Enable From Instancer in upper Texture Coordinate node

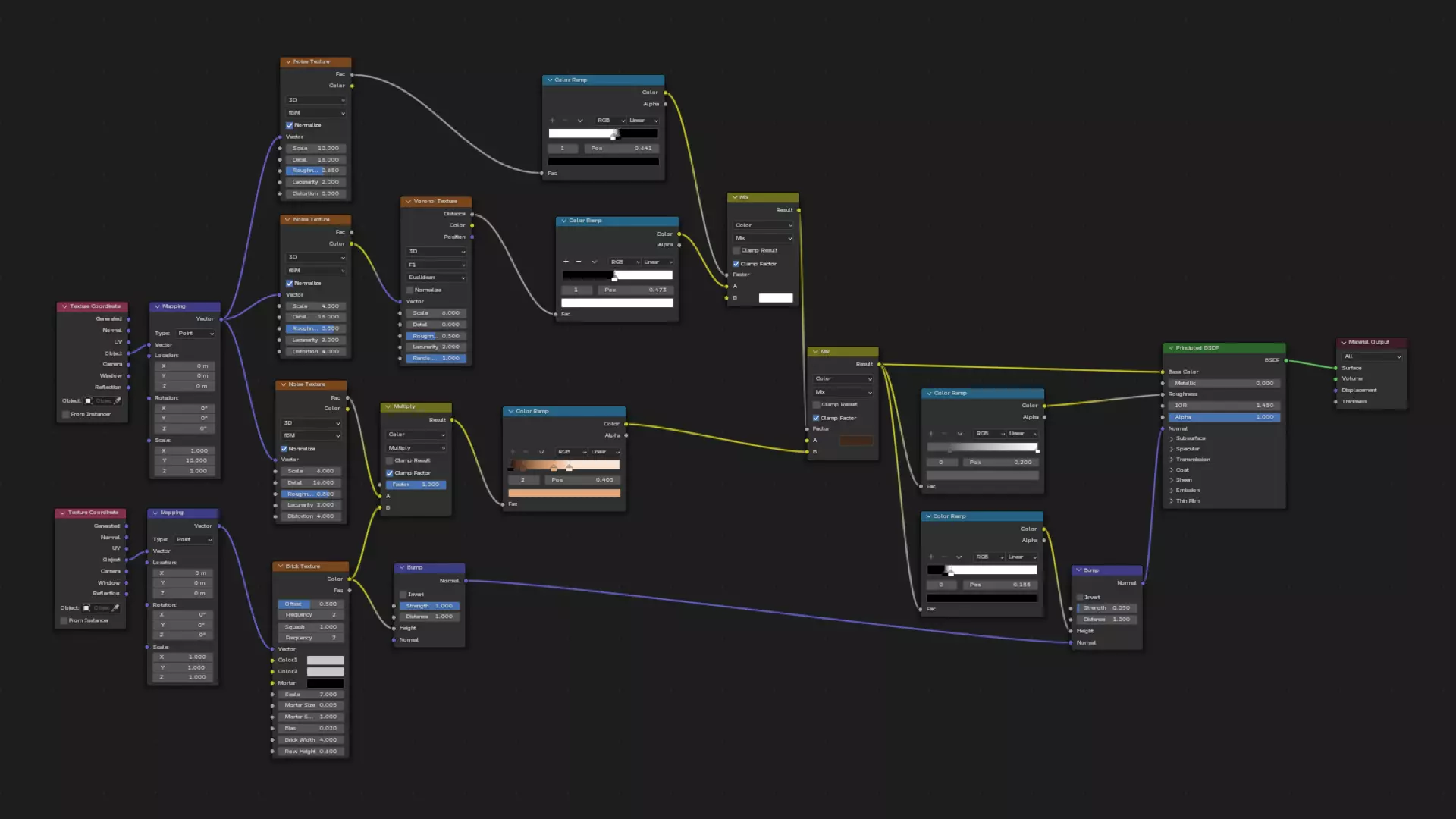[x=66, y=414]
